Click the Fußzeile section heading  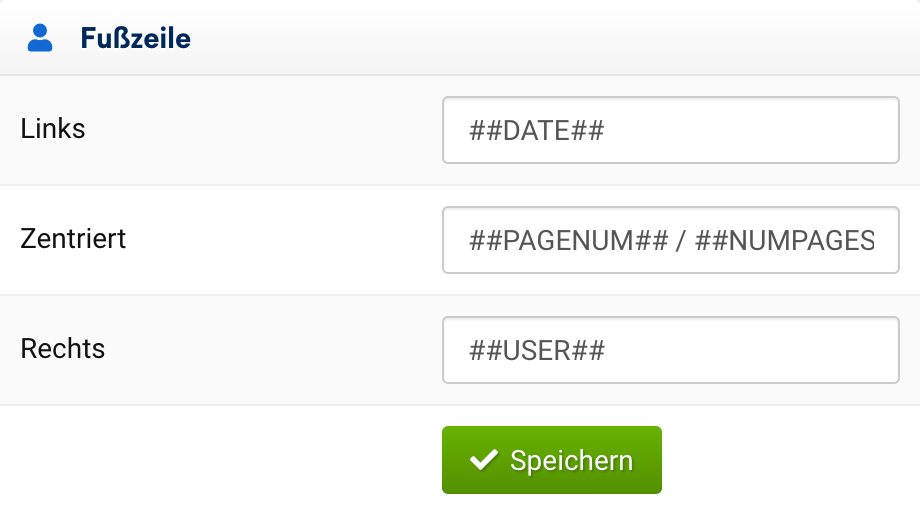pyautogui.click(x=135, y=39)
